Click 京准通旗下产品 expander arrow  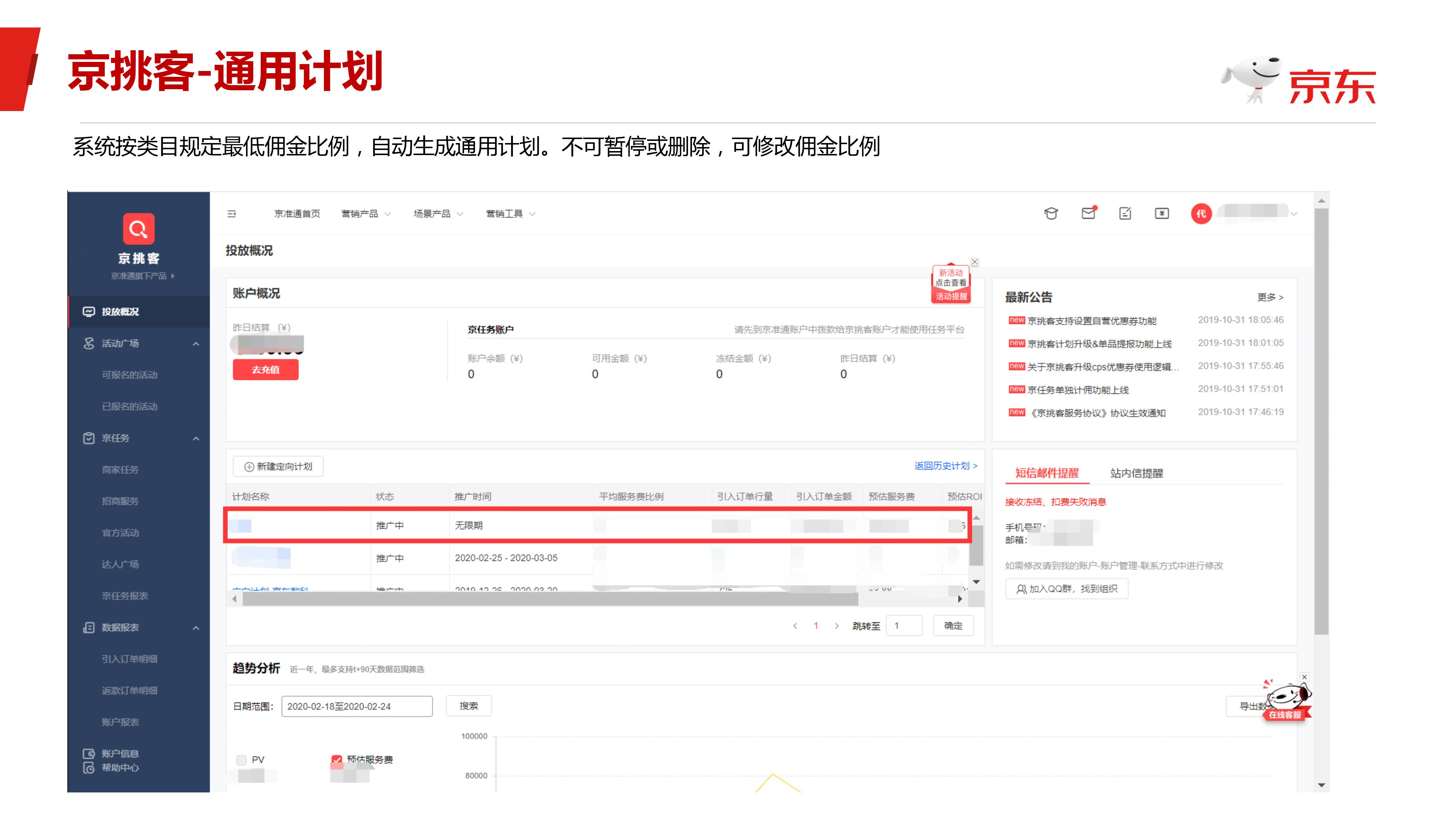tap(173, 276)
